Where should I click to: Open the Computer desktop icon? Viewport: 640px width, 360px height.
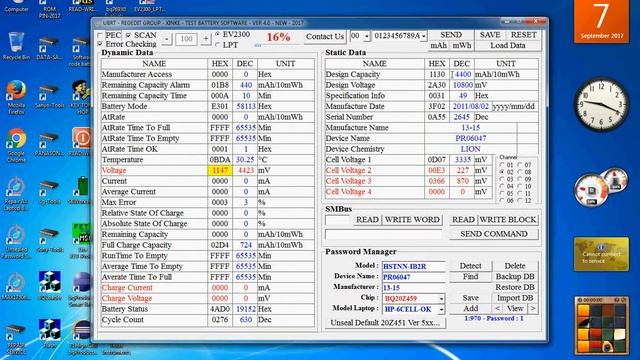16,6
